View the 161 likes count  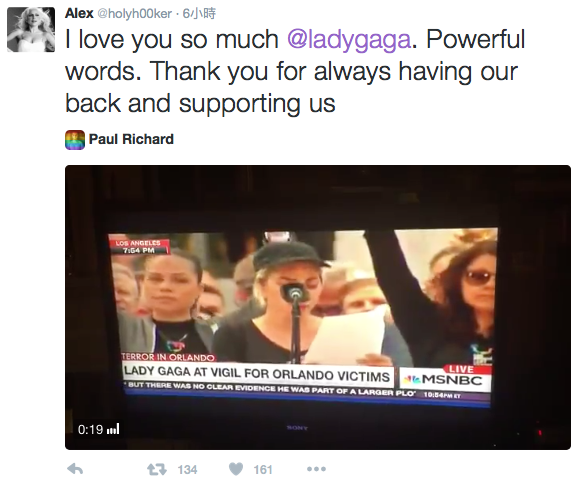[x=263, y=470]
